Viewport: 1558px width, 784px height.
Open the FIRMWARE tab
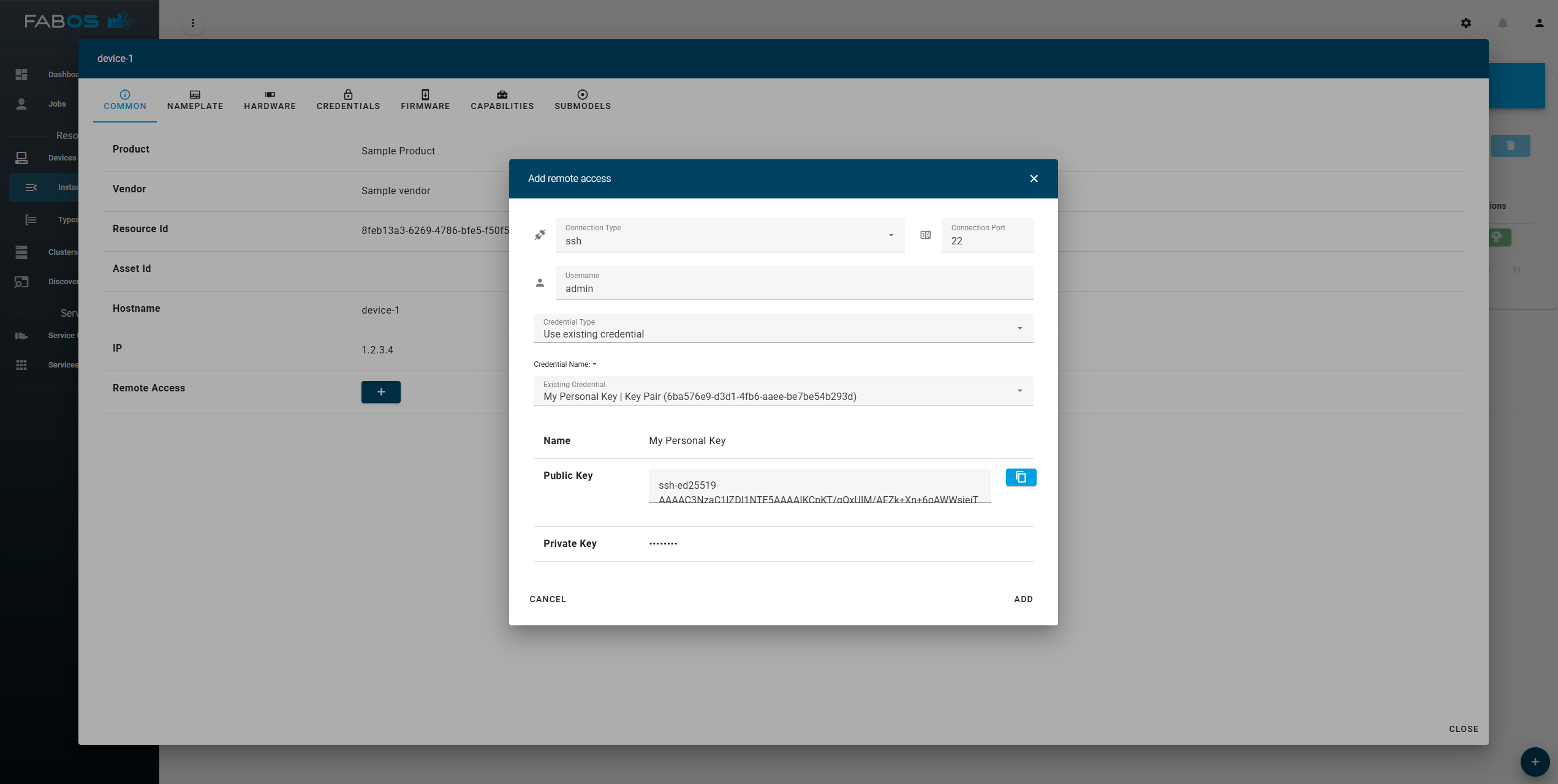pos(425,100)
